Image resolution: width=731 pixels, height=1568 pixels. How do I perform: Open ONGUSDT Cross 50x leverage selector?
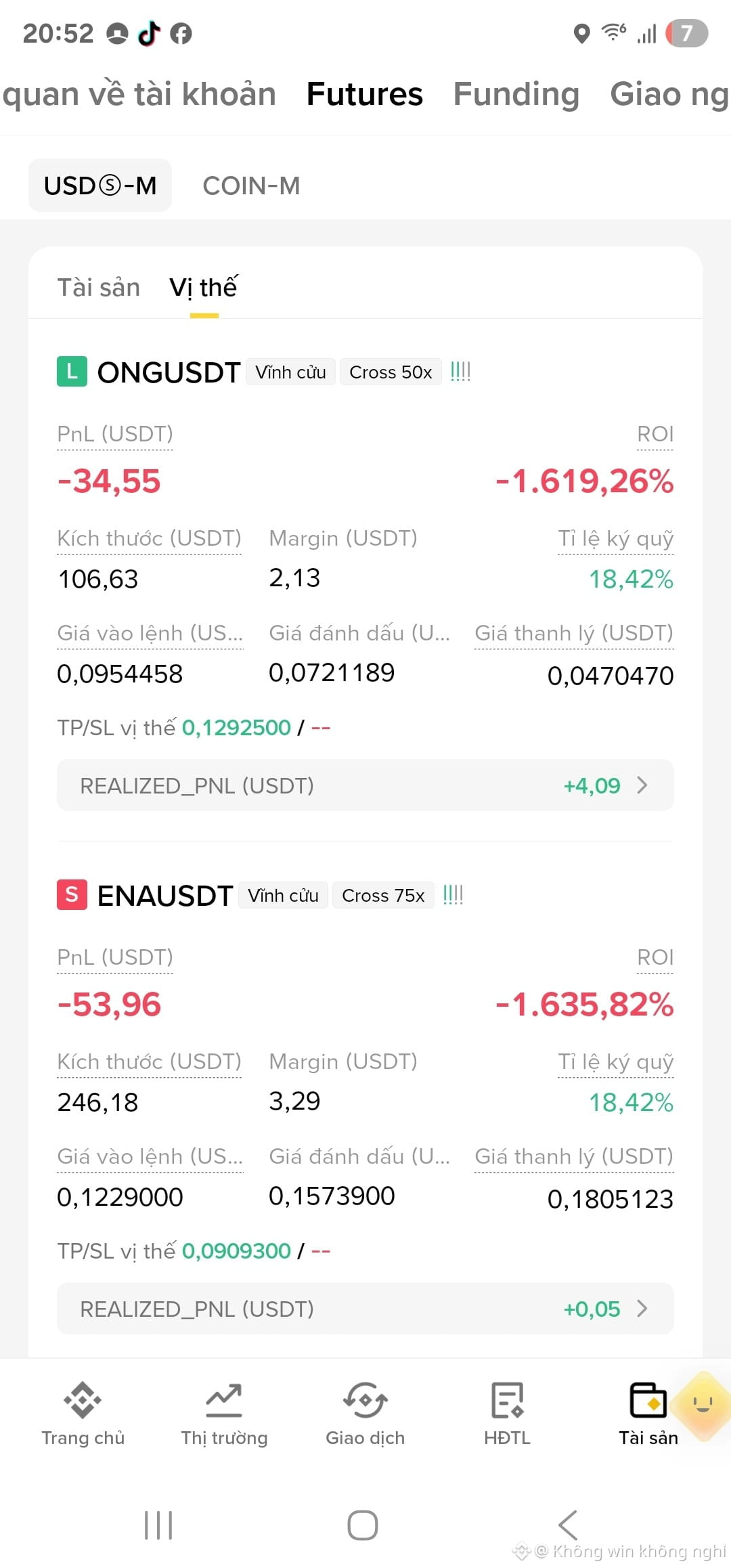(391, 372)
